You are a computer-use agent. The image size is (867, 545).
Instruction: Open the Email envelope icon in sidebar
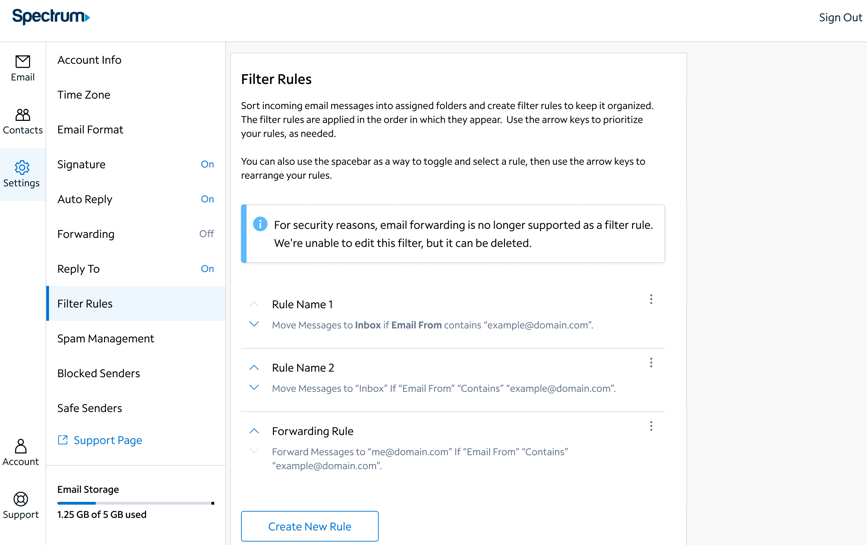[x=22, y=62]
